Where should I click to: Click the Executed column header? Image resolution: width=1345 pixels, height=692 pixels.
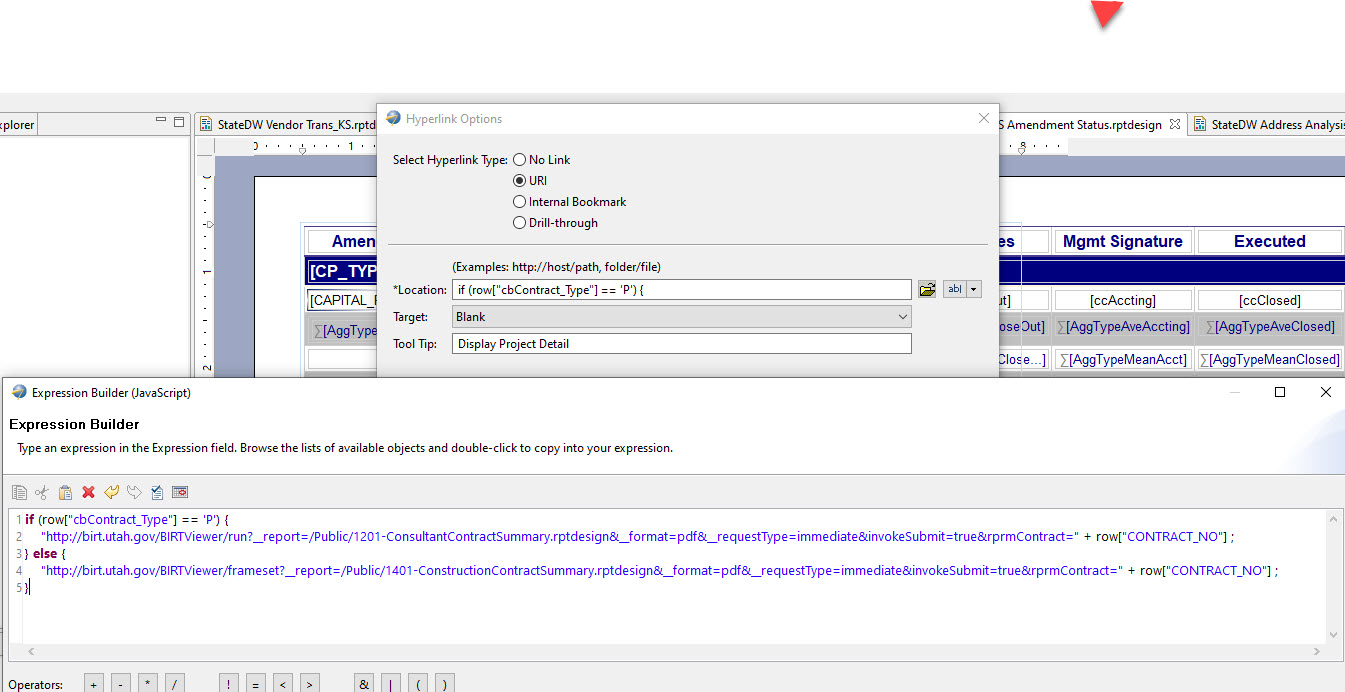tap(1269, 241)
